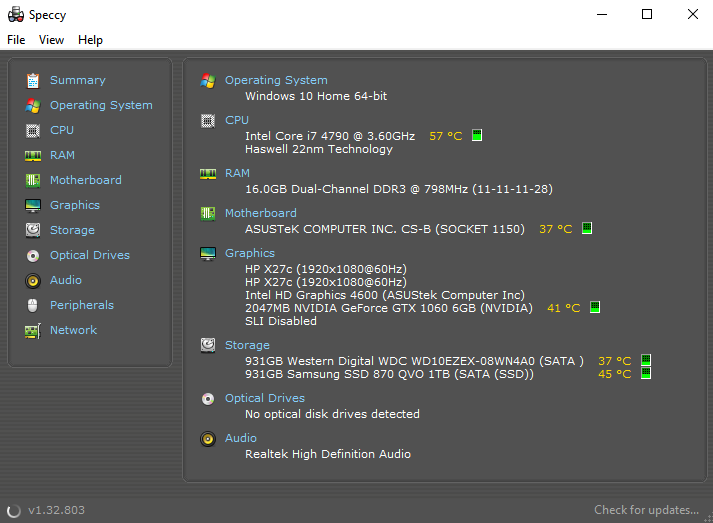Click the Summary clipboard icon in sidebar
This screenshot has height=523, width=713.
pos(33,80)
